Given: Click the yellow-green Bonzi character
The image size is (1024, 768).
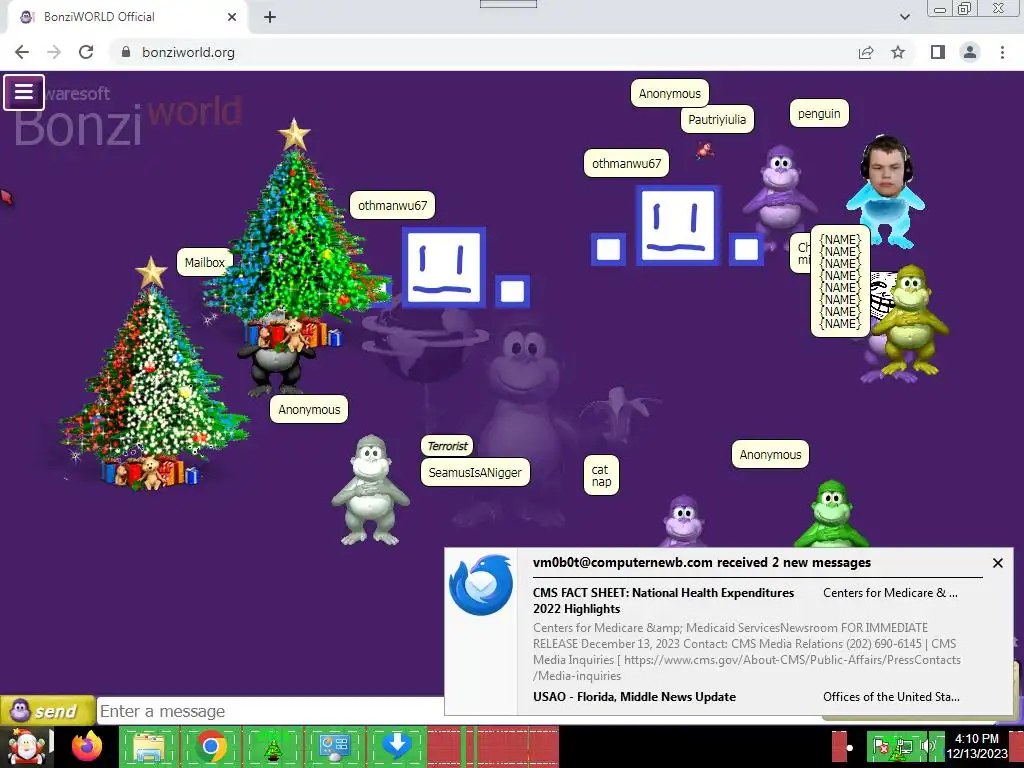Looking at the screenshot, I should 911,321.
